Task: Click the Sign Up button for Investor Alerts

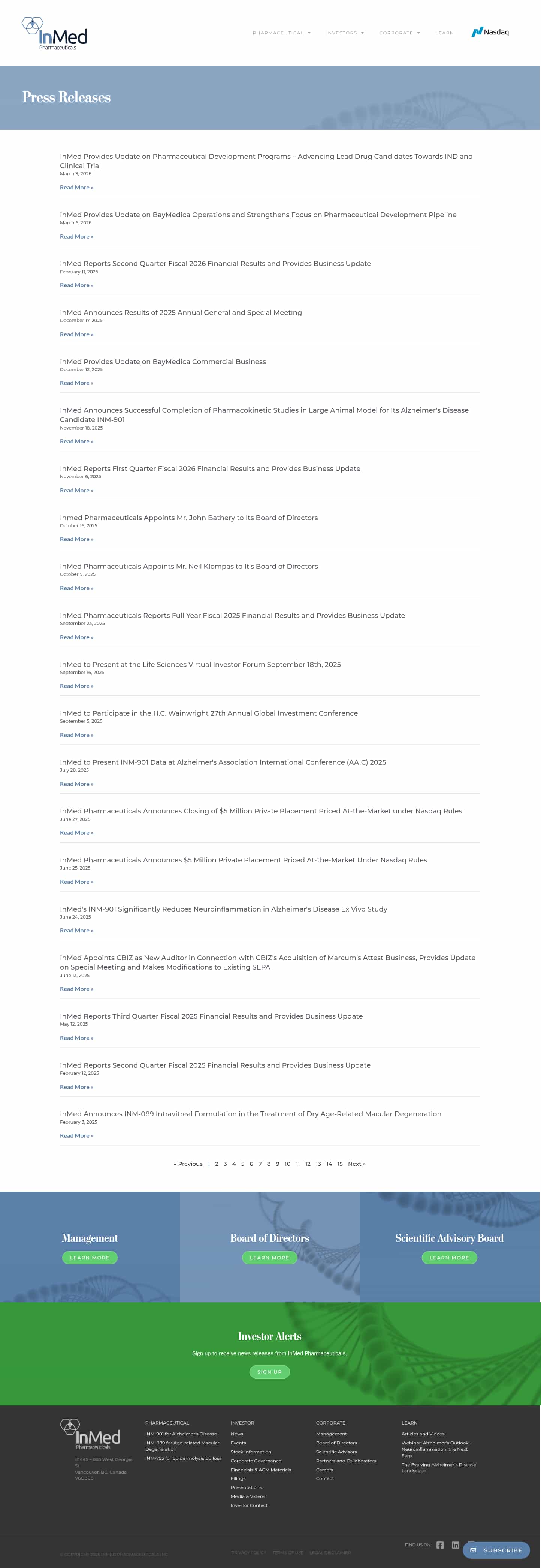Action: [x=269, y=1371]
